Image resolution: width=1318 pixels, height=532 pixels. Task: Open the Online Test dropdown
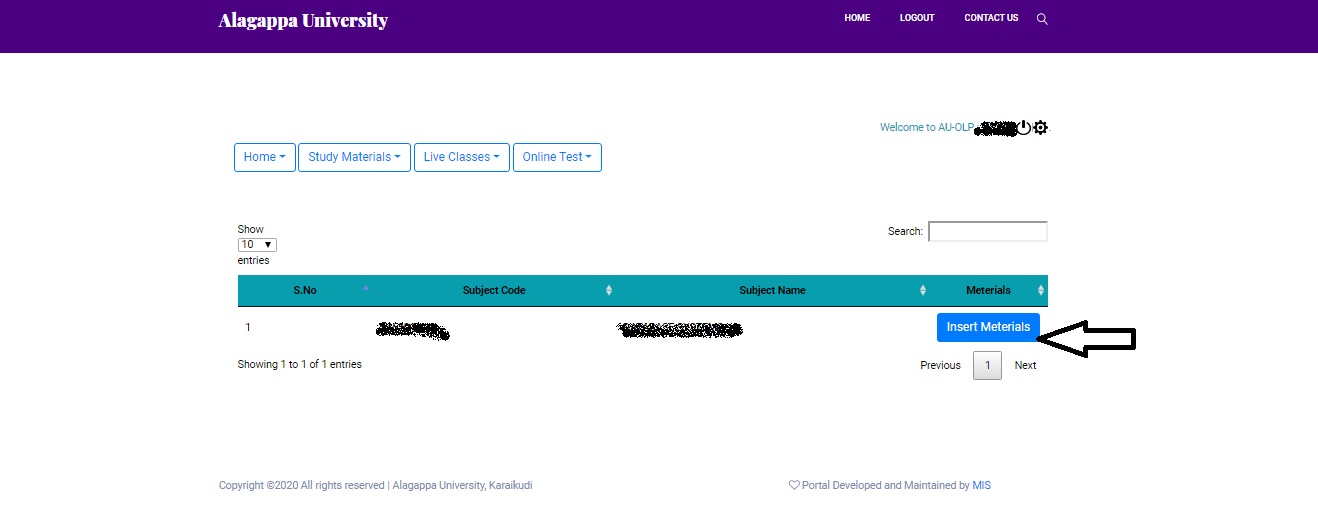(x=557, y=157)
